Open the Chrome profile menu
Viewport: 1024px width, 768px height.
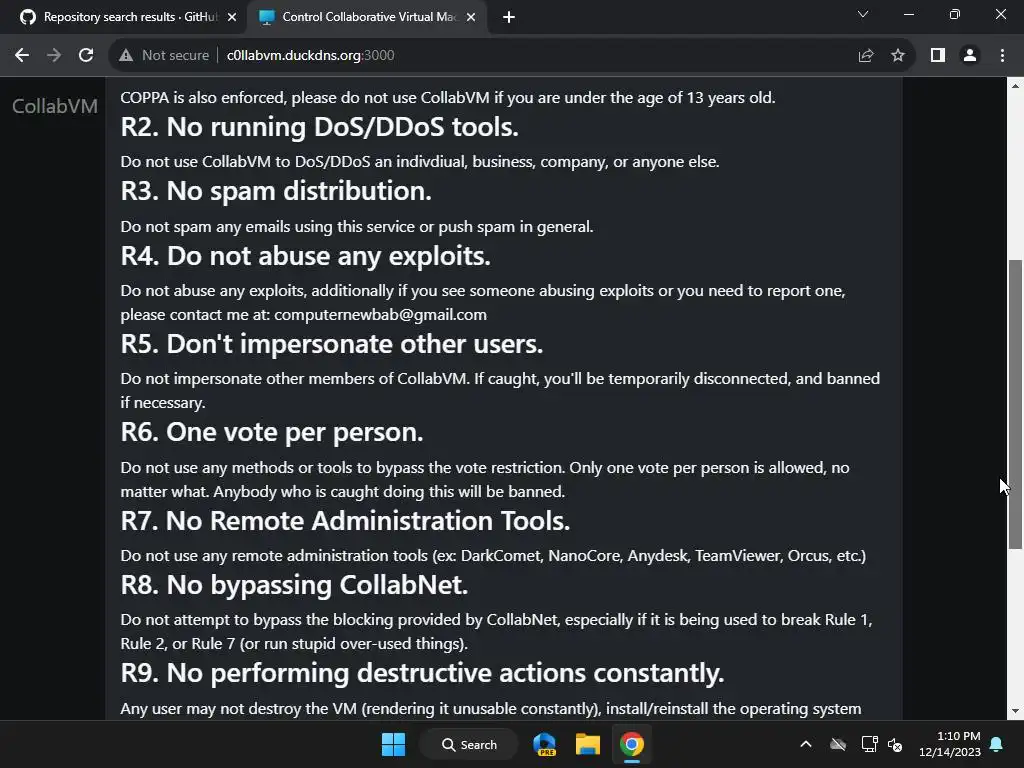(970, 56)
